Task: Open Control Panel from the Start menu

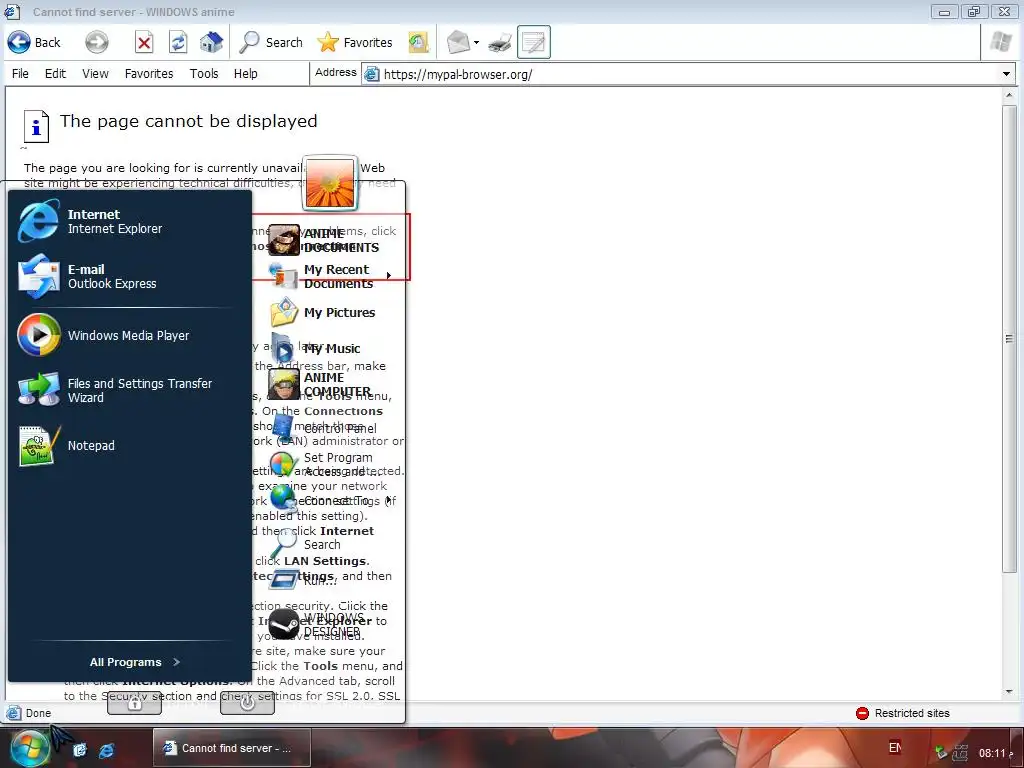Action: click(x=330, y=428)
